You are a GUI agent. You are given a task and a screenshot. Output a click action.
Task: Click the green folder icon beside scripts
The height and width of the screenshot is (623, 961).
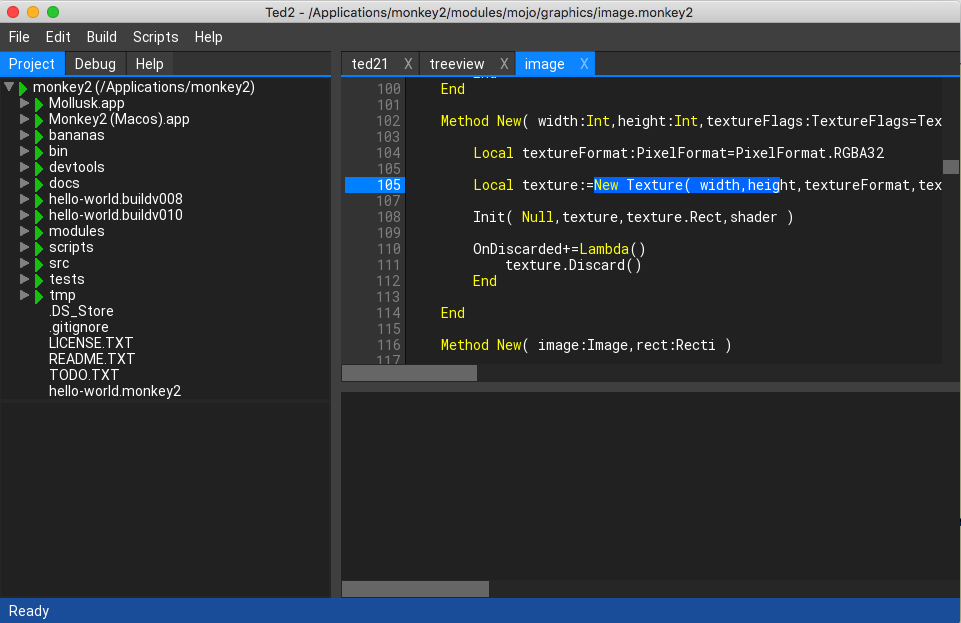point(40,248)
